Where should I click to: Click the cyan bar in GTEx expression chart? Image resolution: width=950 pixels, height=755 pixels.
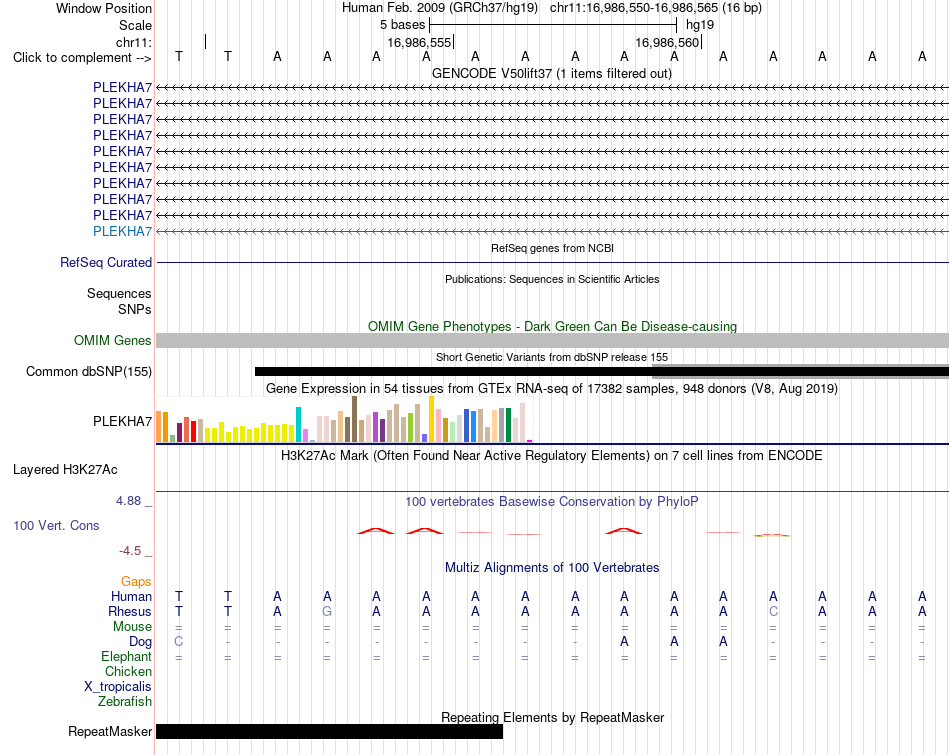[x=298, y=425]
